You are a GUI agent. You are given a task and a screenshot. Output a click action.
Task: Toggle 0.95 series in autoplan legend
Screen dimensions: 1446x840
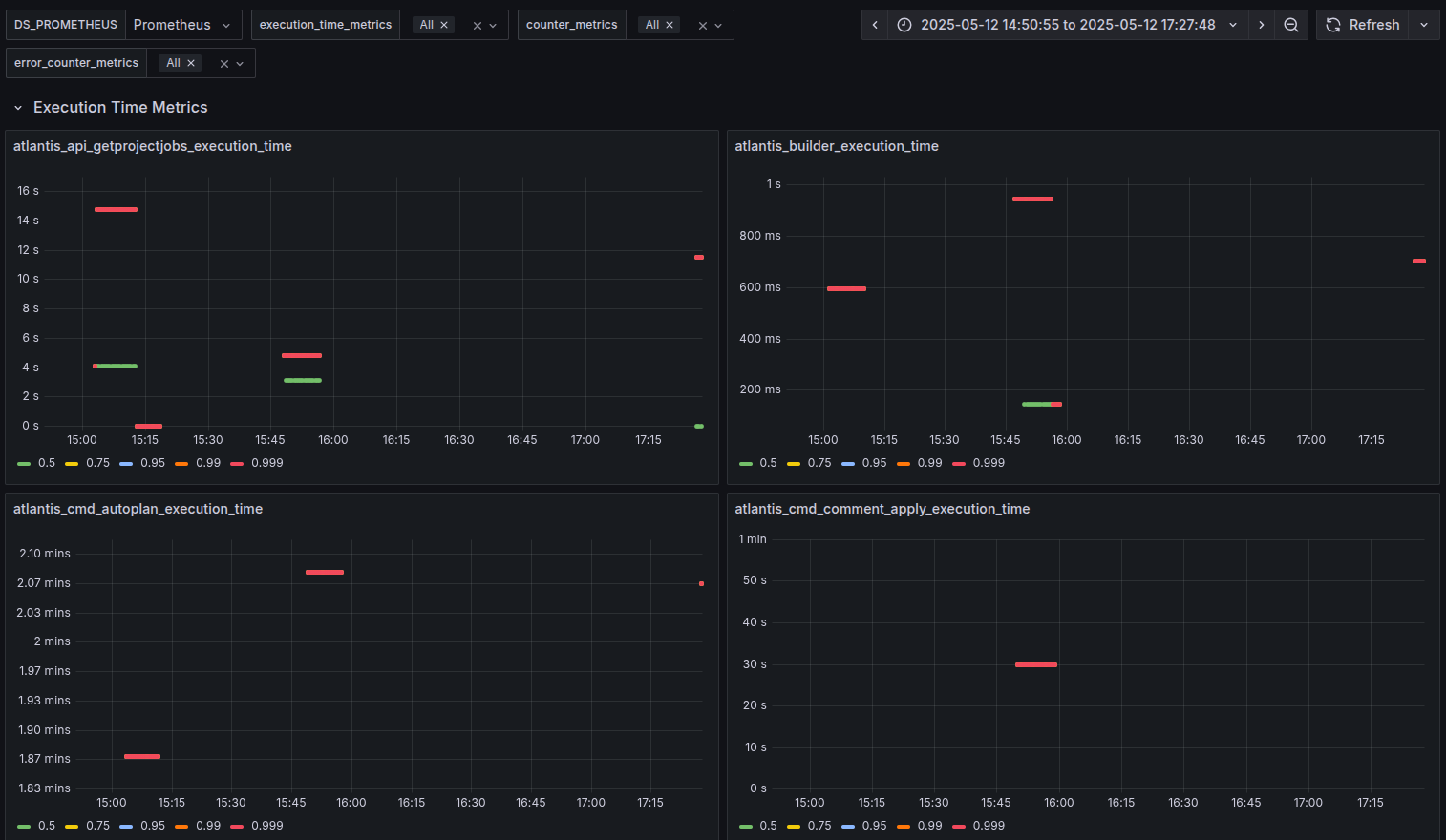point(143,826)
